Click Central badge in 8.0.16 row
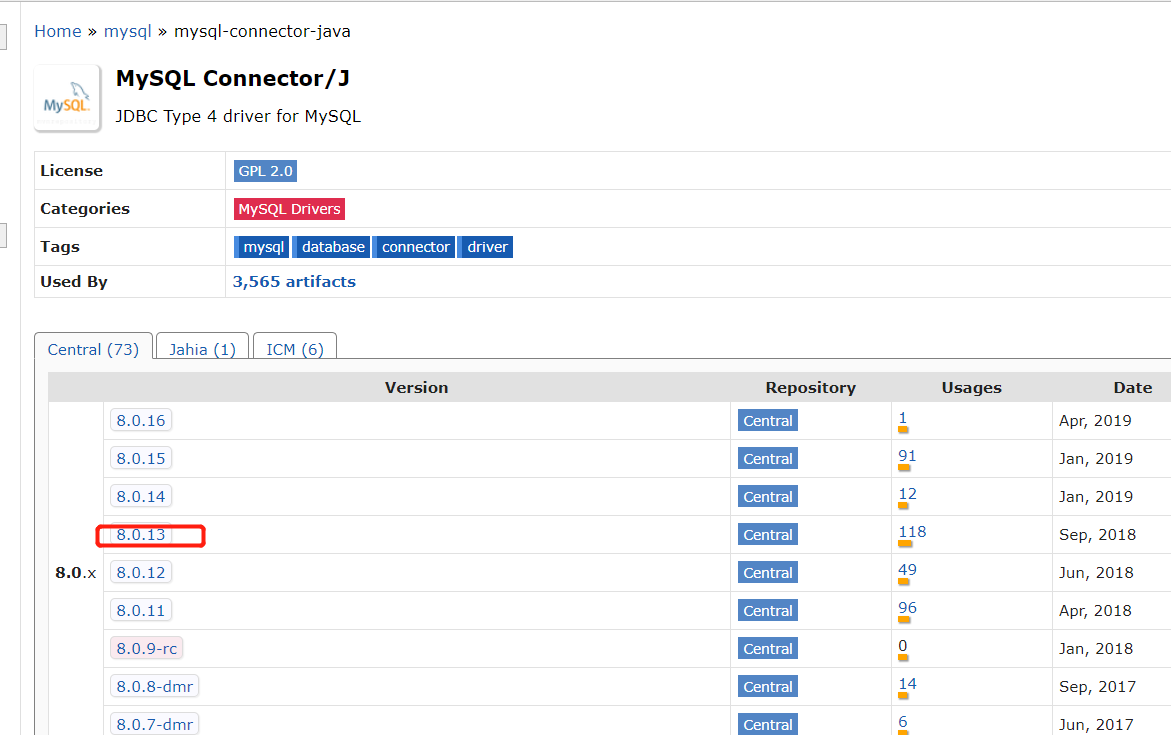 [x=768, y=421]
